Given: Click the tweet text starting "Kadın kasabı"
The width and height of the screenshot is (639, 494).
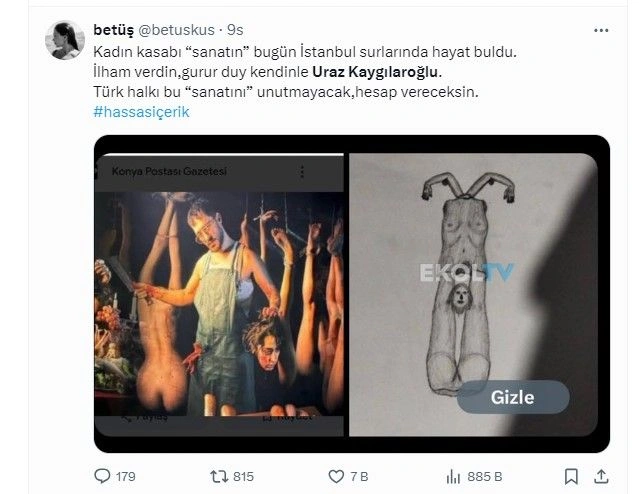Looking at the screenshot, I should pos(300,51).
